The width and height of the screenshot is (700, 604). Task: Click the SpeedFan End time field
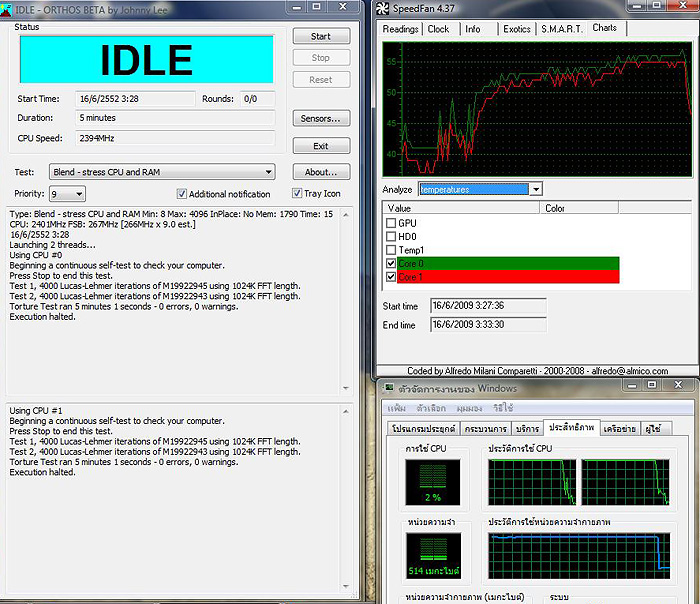click(x=488, y=325)
